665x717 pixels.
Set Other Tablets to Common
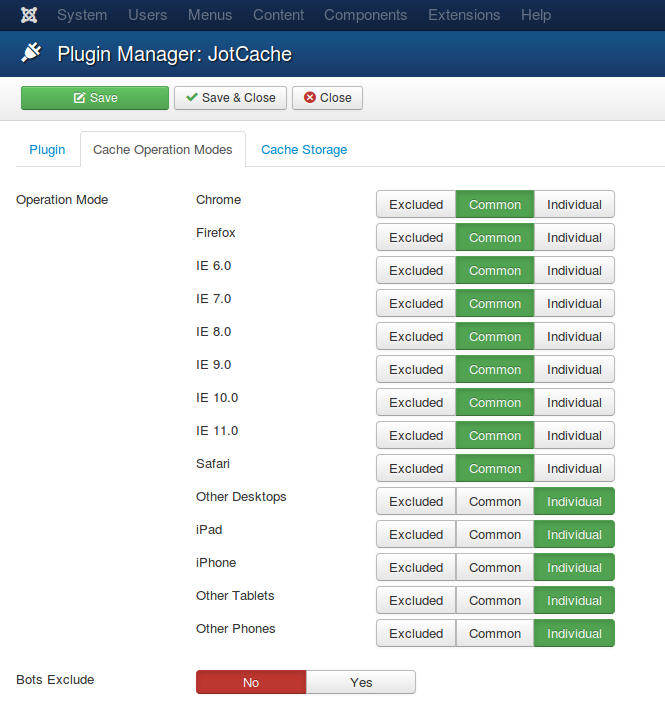(495, 600)
